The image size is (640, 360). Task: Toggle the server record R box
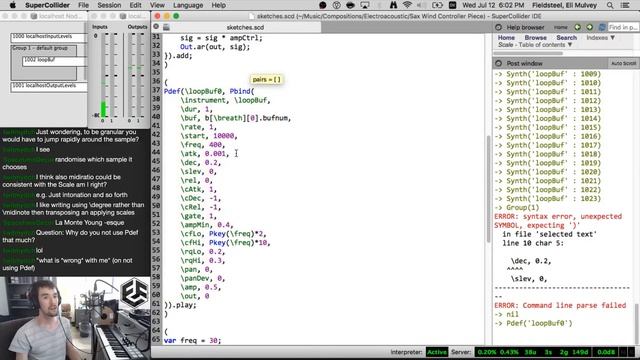click(632, 352)
